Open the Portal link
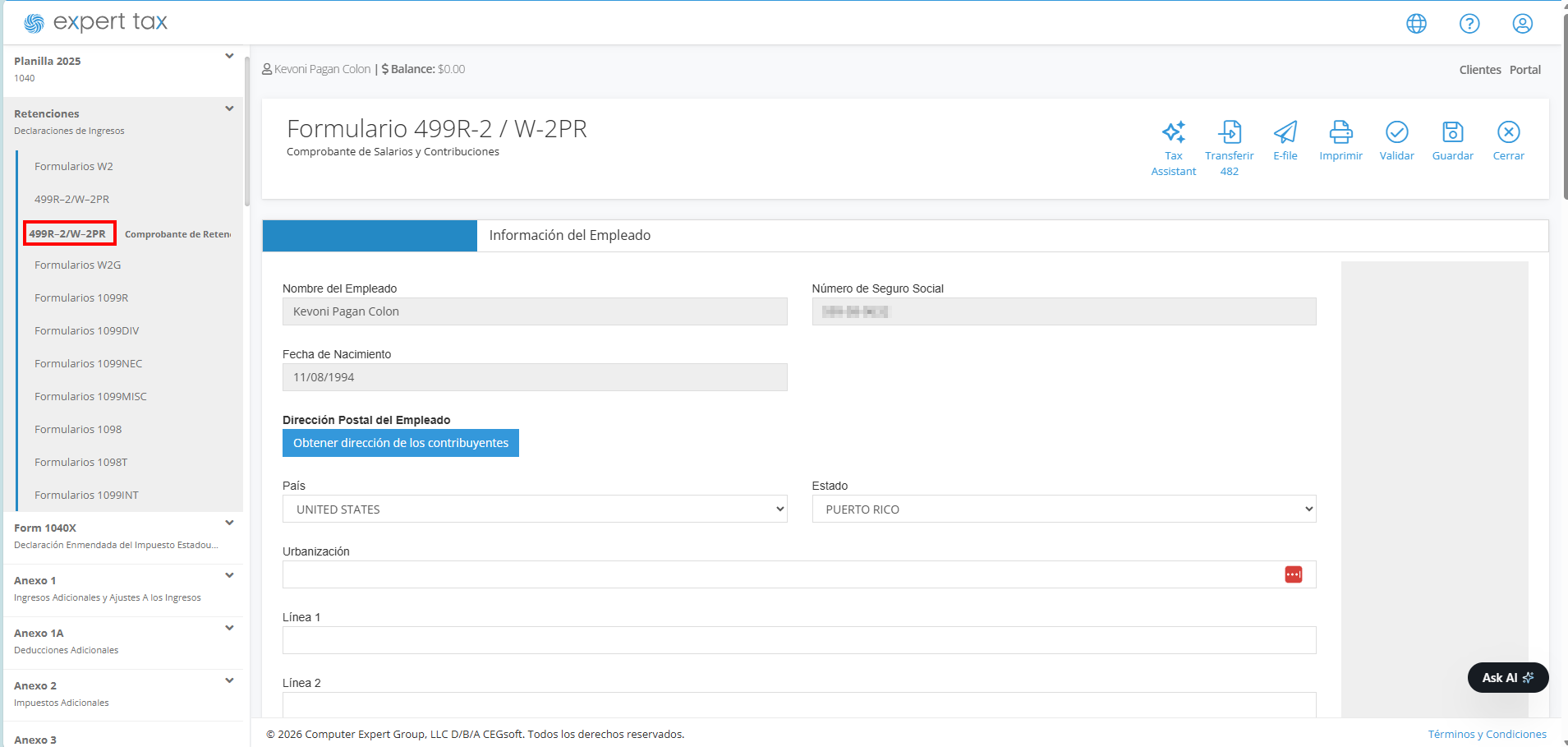The image size is (1568, 747). 1525,70
